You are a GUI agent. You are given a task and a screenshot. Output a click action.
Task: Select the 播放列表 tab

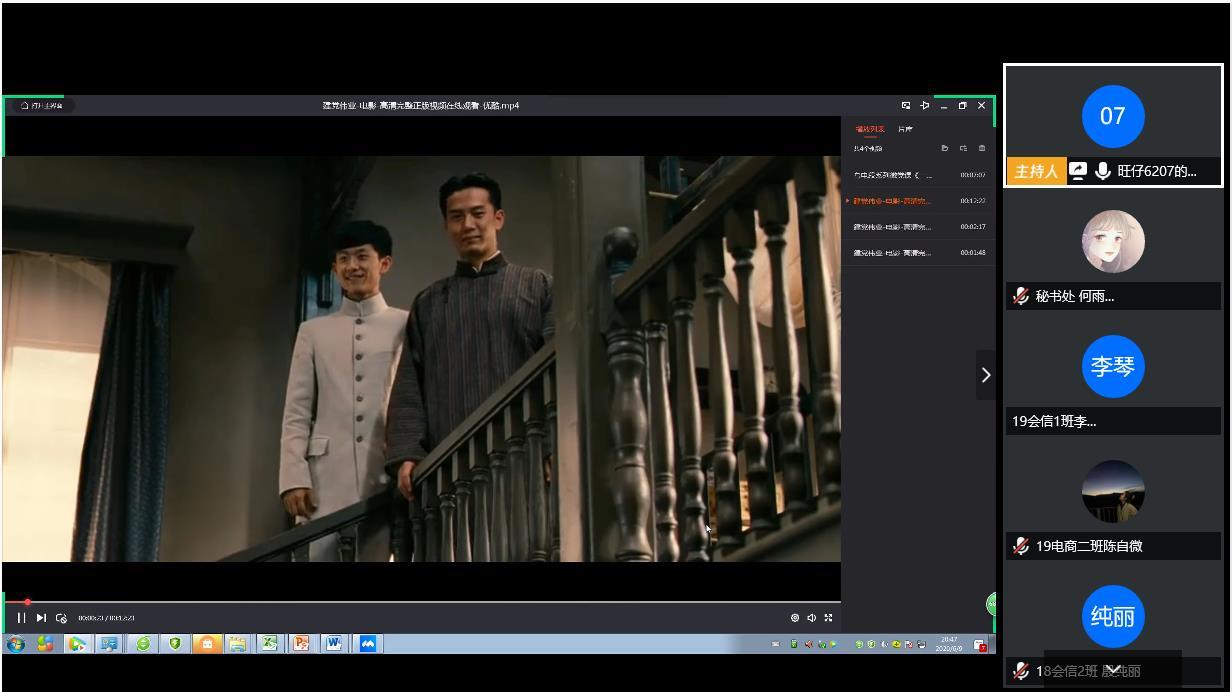(869, 129)
